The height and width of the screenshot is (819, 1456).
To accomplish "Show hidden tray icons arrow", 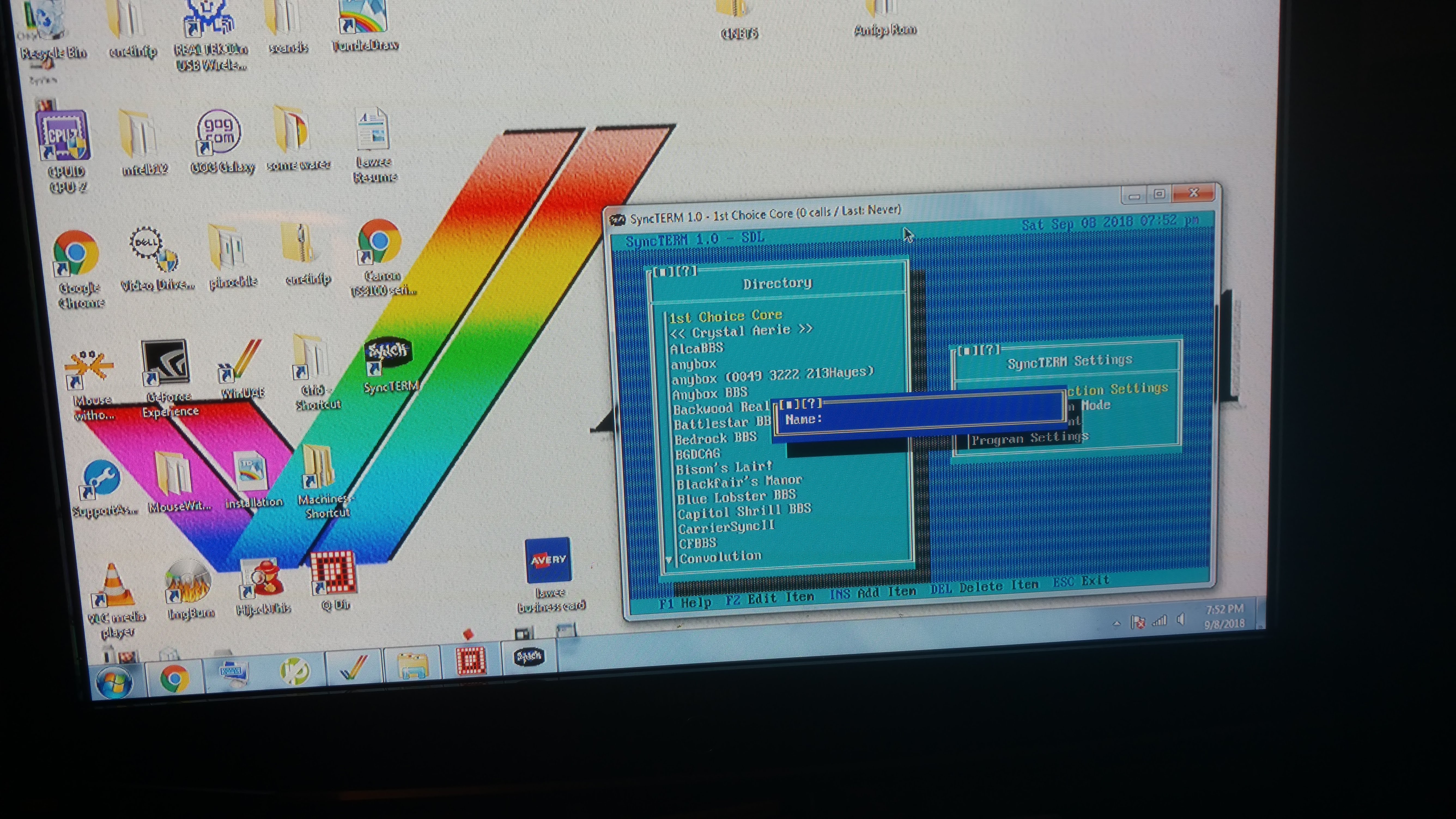I will pyautogui.click(x=1116, y=623).
